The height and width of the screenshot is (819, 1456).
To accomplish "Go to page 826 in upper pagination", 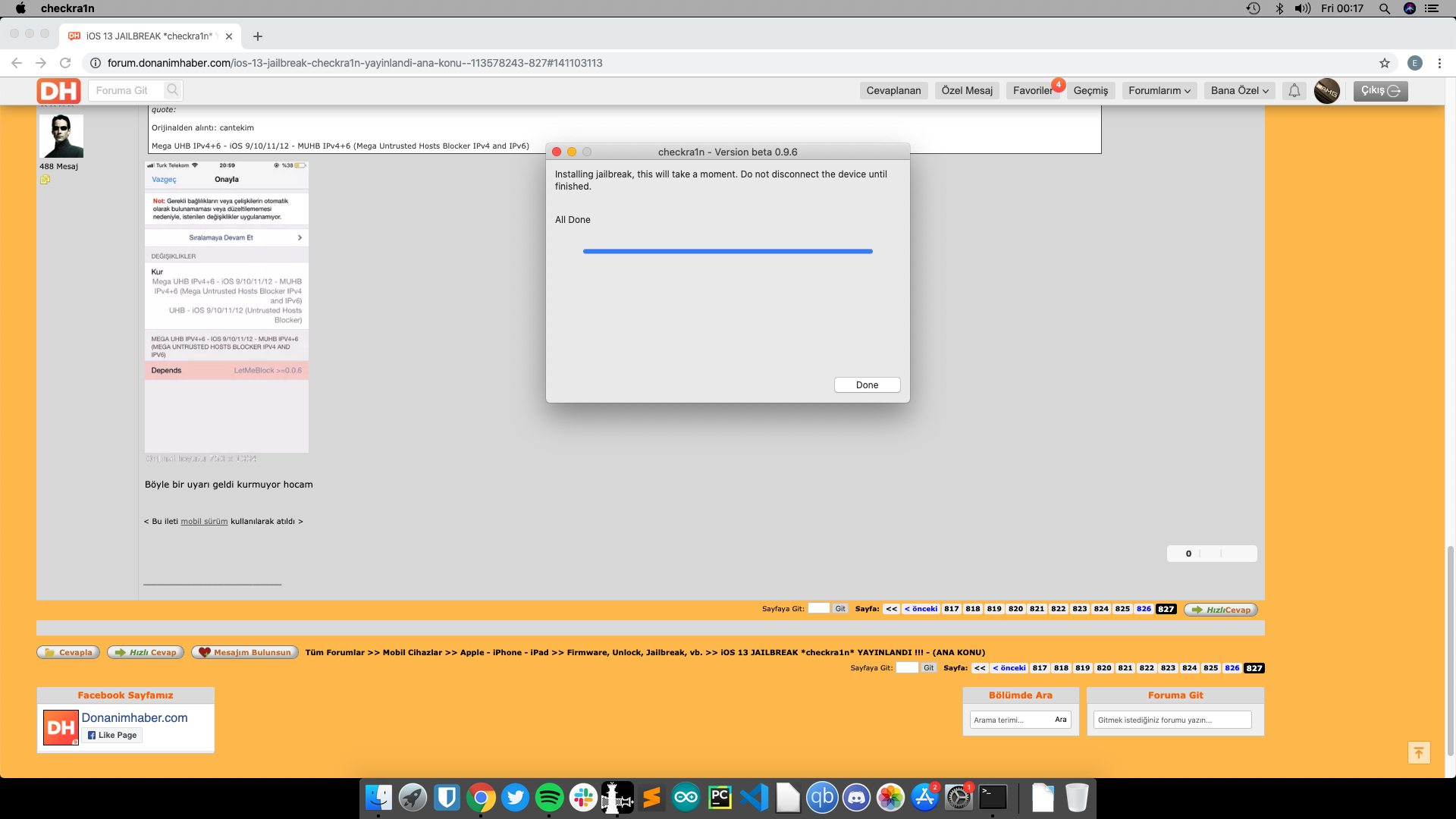I will [x=1144, y=609].
